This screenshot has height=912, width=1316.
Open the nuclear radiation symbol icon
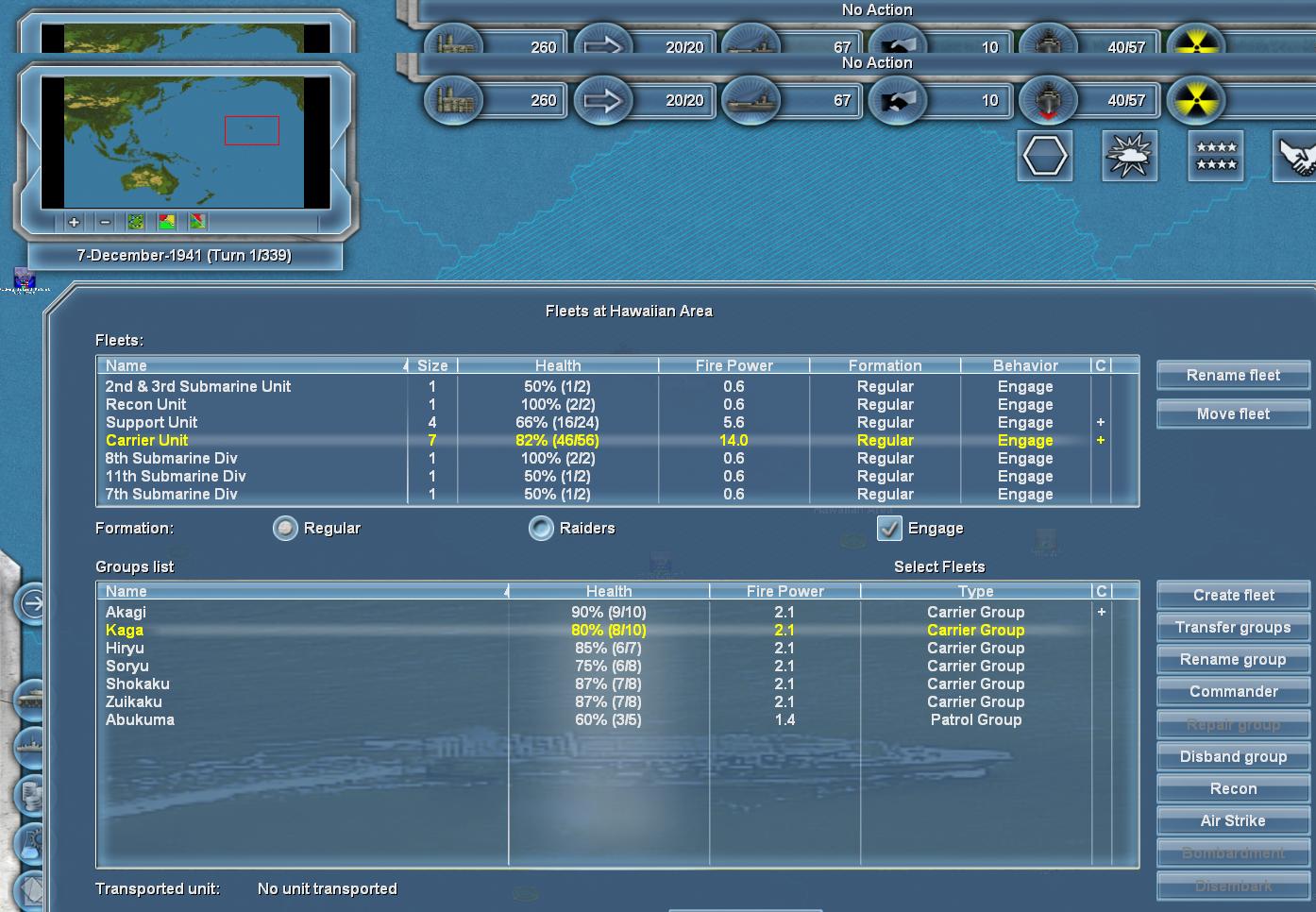pos(1195,100)
